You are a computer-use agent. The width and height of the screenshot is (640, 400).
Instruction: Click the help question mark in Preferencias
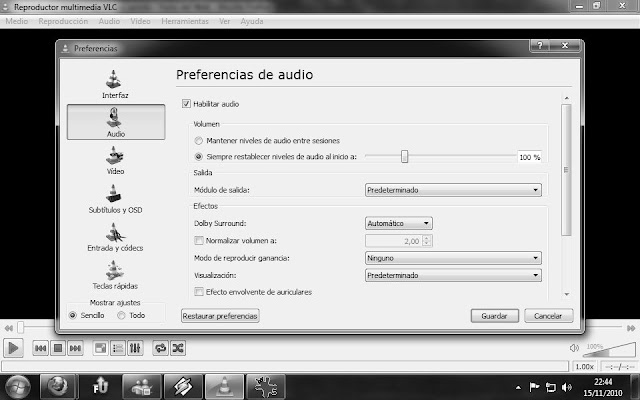point(540,46)
